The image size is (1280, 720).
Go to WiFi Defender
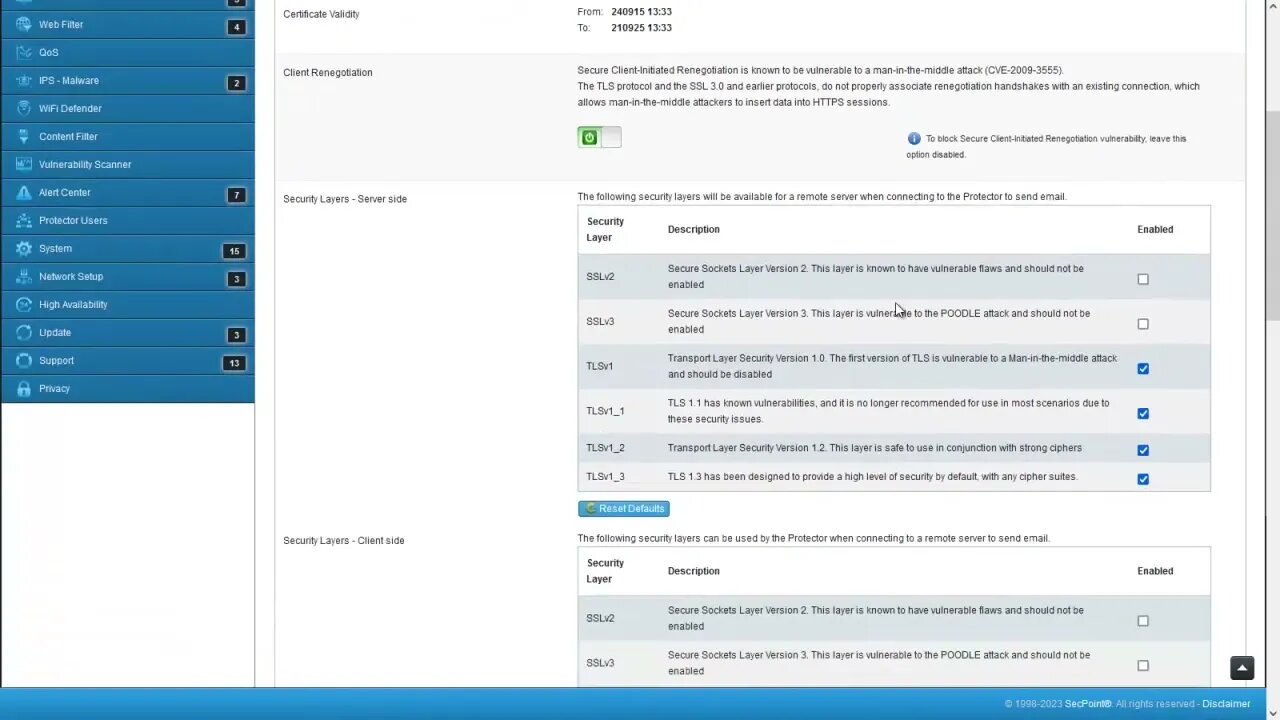128,108
